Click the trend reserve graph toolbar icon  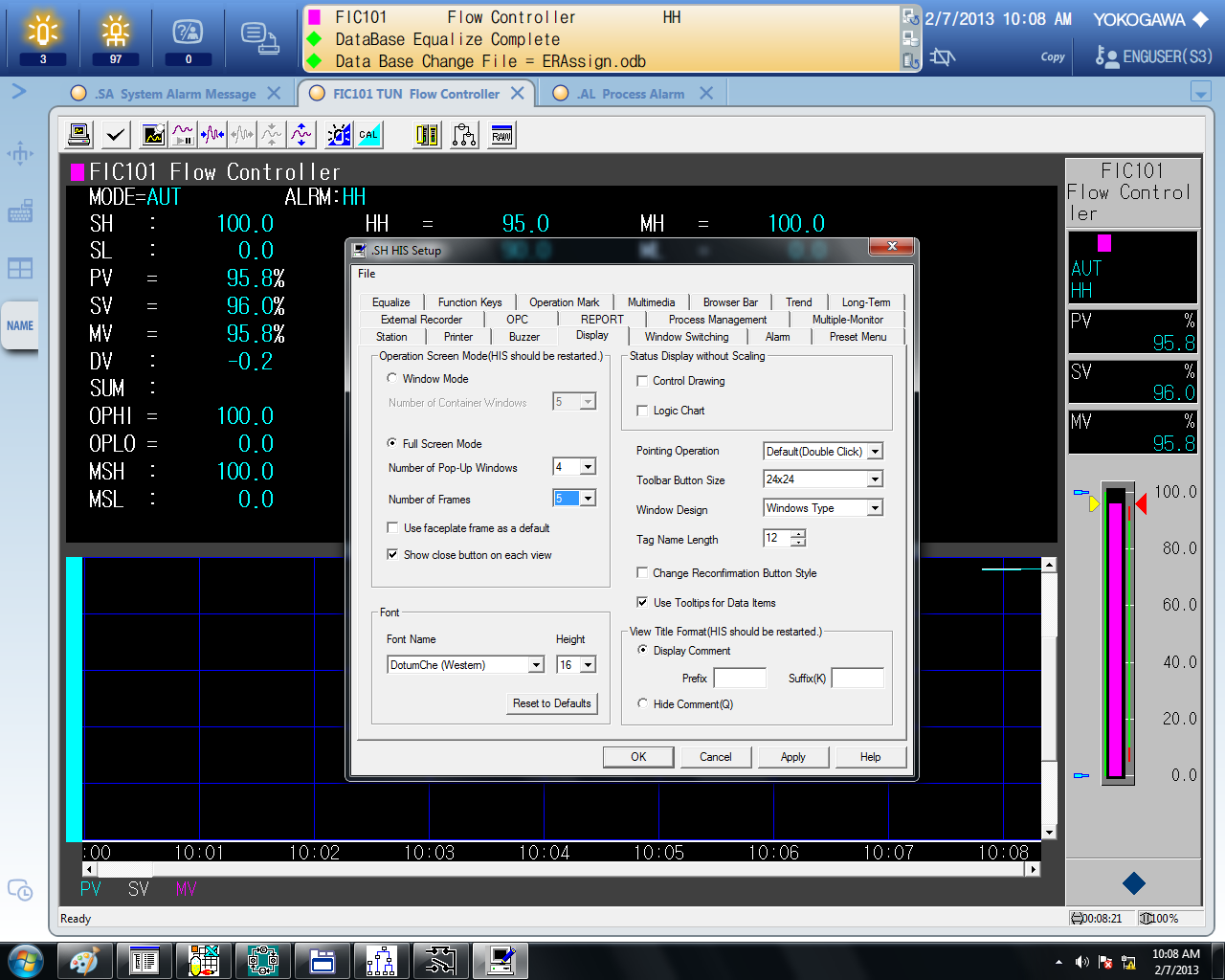[x=153, y=135]
